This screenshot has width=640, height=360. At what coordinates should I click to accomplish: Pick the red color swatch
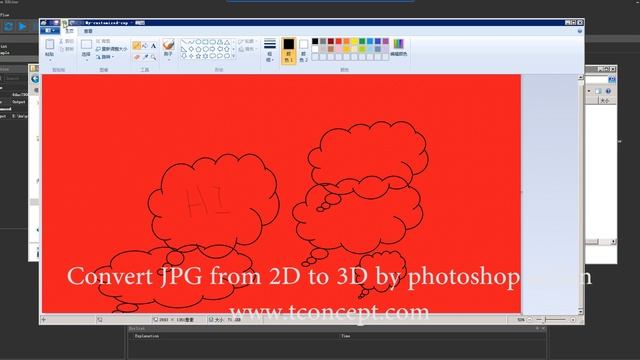[x=338, y=41]
